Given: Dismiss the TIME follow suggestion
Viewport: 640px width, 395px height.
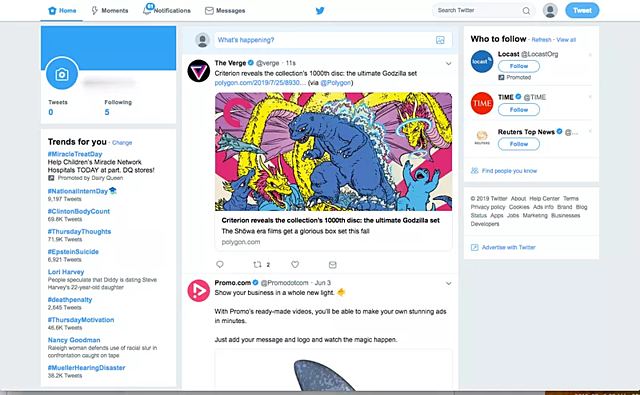Looking at the screenshot, I should point(590,97).
